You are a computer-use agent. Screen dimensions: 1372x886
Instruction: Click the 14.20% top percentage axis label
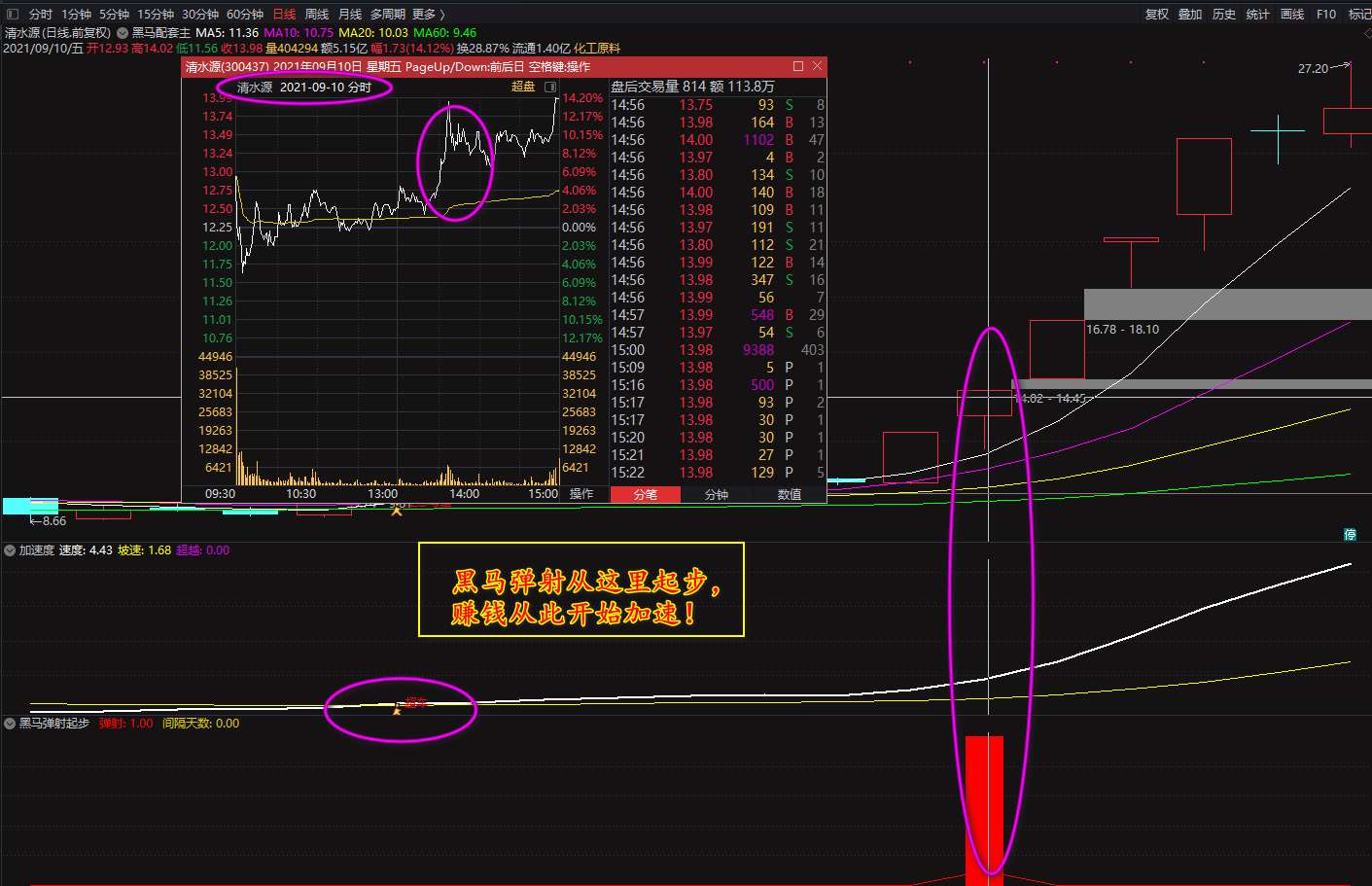tap(582, 98)
